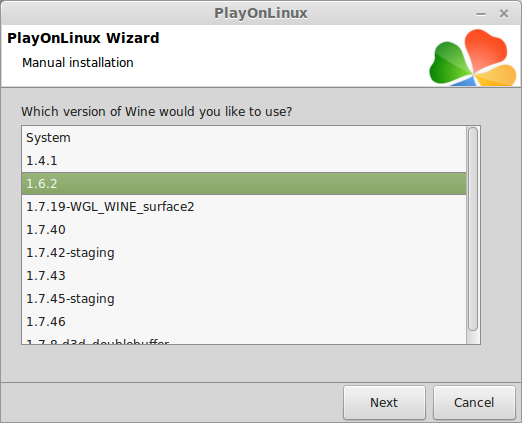The width and height of the screenshot is (522, 423).
Task: Select the highlighted 1.6.2 entry
Action: point(244,184)
